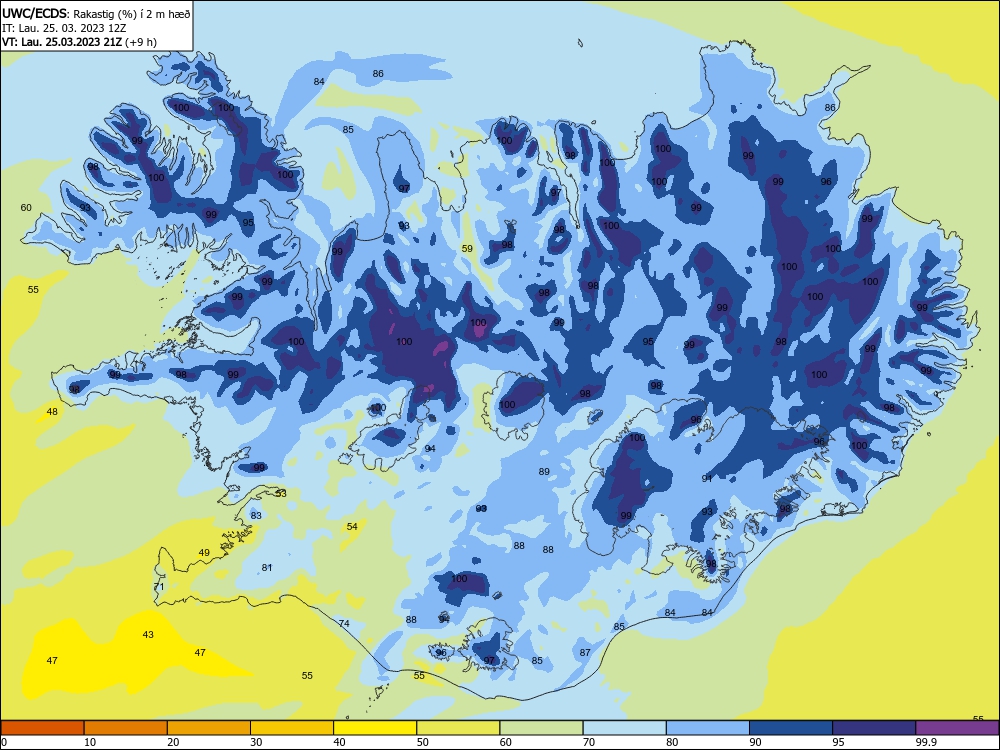Click the bright yellow 40–50 legend swatch
The height and width of the screenshot is (750, 1000).
coord(375,728)
